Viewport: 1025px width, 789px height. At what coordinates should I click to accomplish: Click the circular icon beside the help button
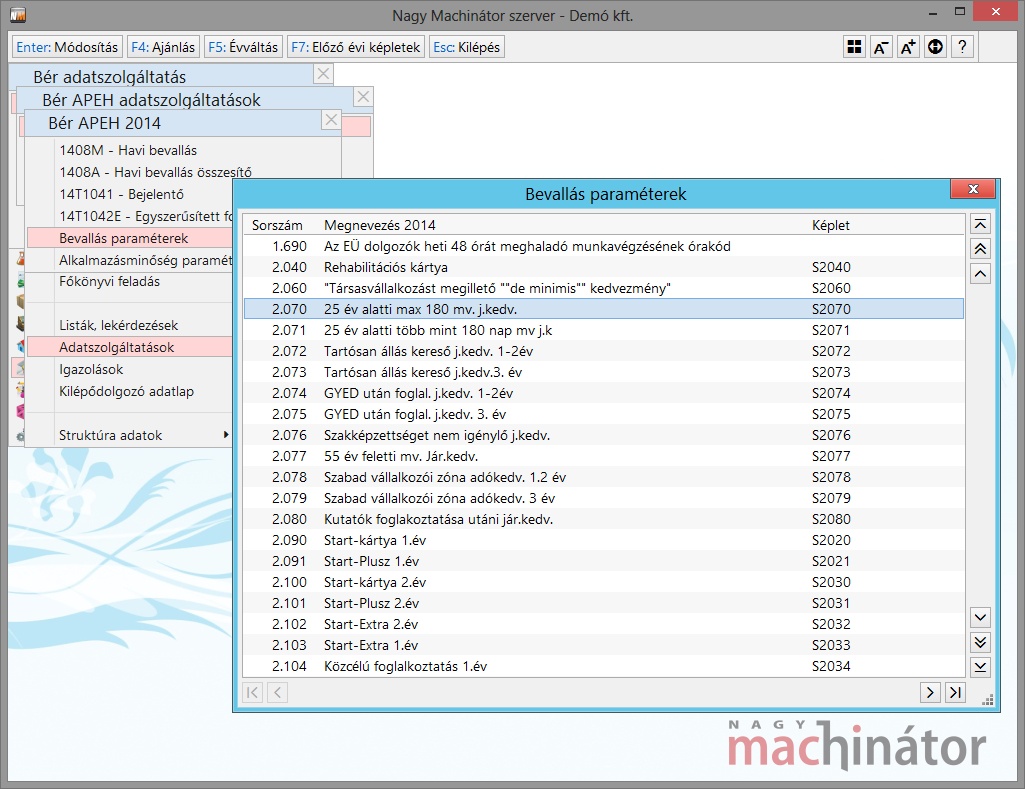pyautogui.click(x=935, y=47)
